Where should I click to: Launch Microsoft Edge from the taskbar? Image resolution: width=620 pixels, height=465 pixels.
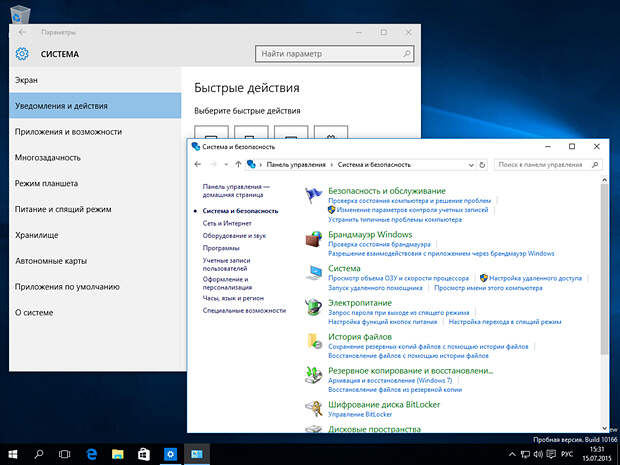click(x=91, y=454)
